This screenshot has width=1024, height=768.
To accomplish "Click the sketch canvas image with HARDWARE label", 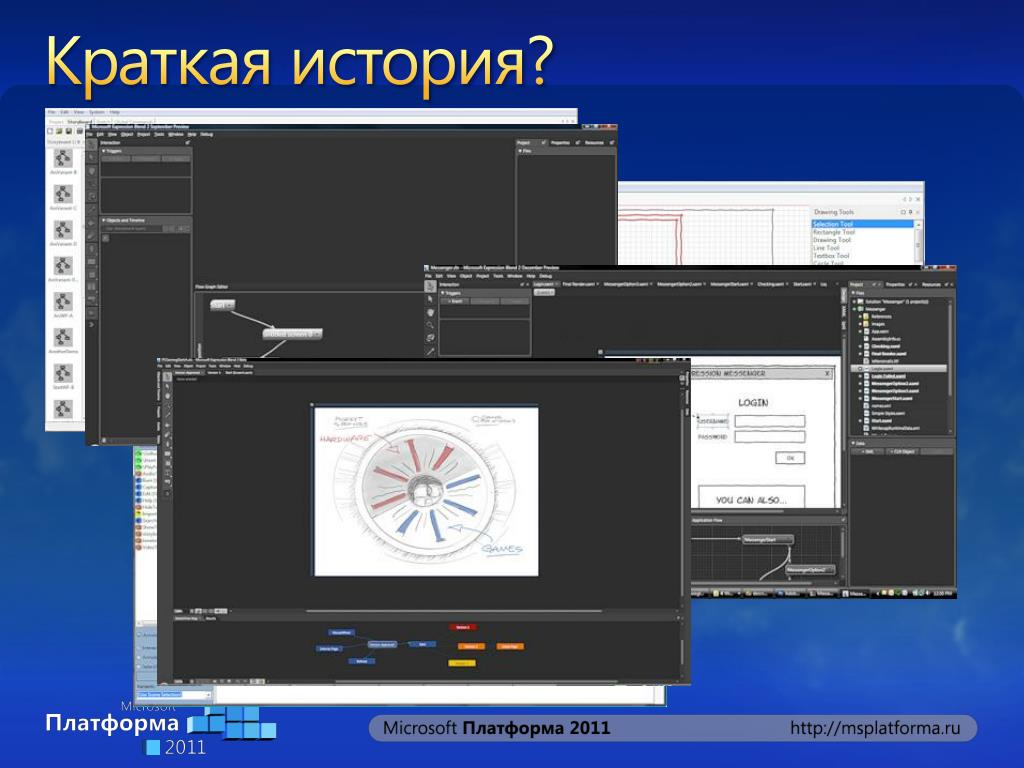I will click(x=426, y=492).
